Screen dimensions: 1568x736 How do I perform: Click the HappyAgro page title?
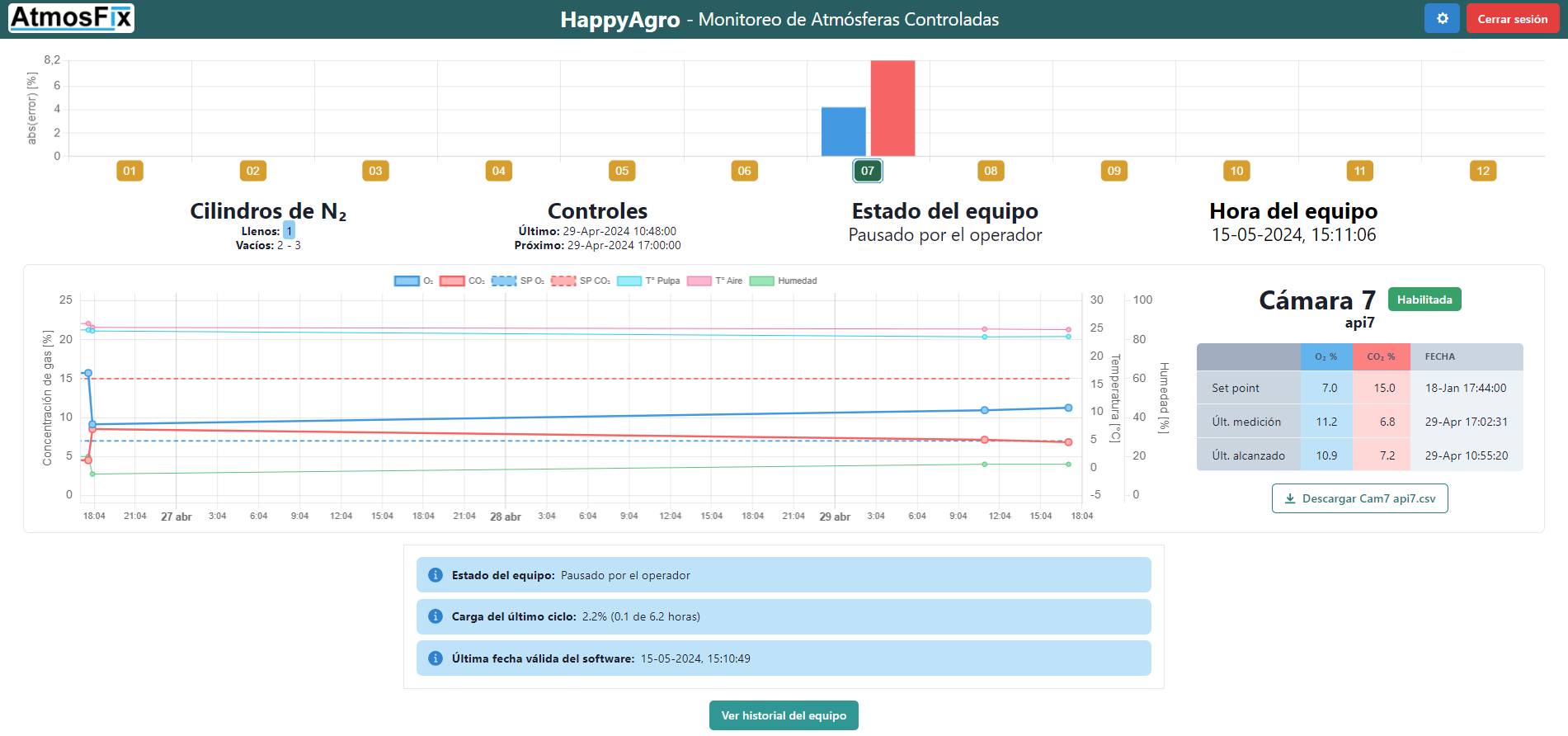click(620, 19)
